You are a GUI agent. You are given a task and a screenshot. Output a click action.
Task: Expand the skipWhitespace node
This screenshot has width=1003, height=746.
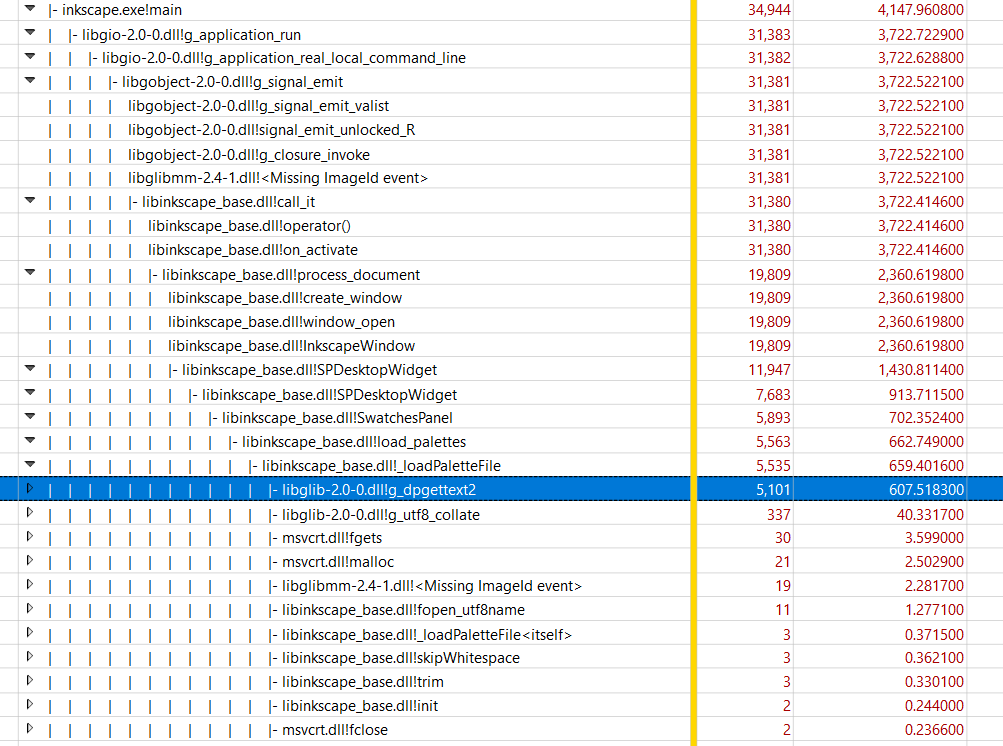[x=29, y=656]
